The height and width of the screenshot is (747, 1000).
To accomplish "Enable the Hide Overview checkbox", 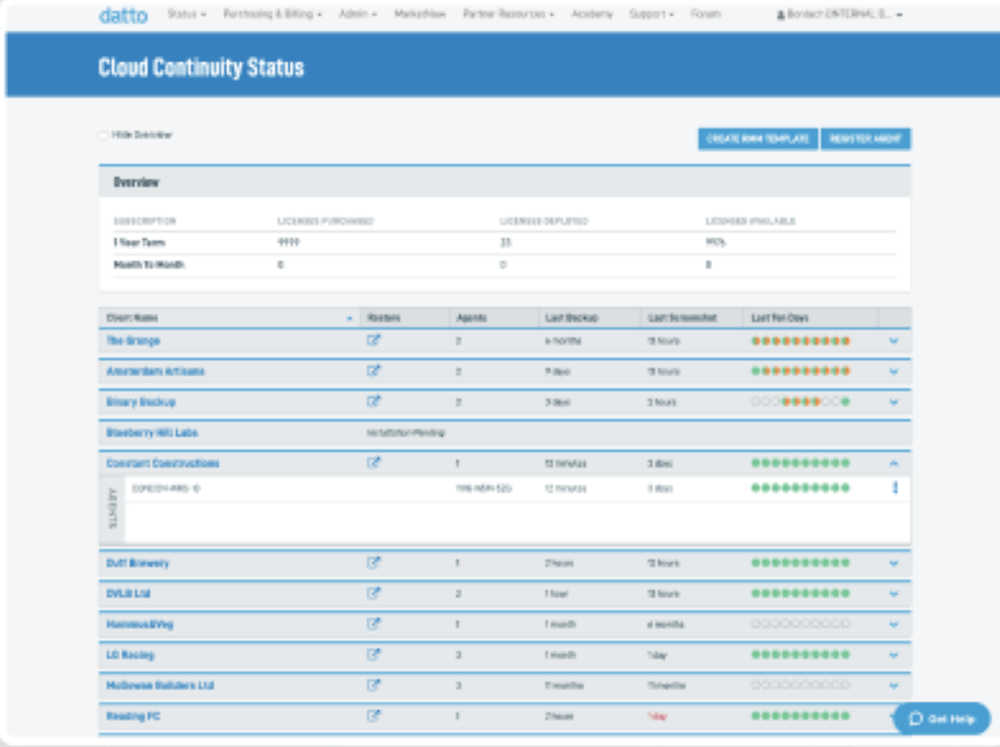I will coord(96,134).
